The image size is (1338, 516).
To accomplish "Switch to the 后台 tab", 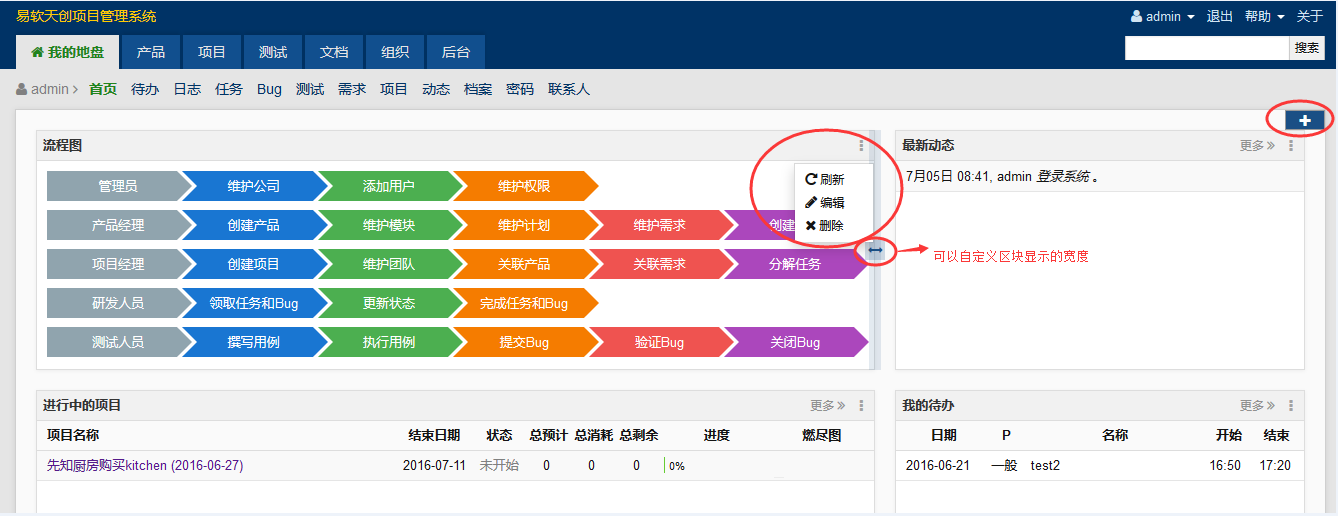I will tap(456, 53).
